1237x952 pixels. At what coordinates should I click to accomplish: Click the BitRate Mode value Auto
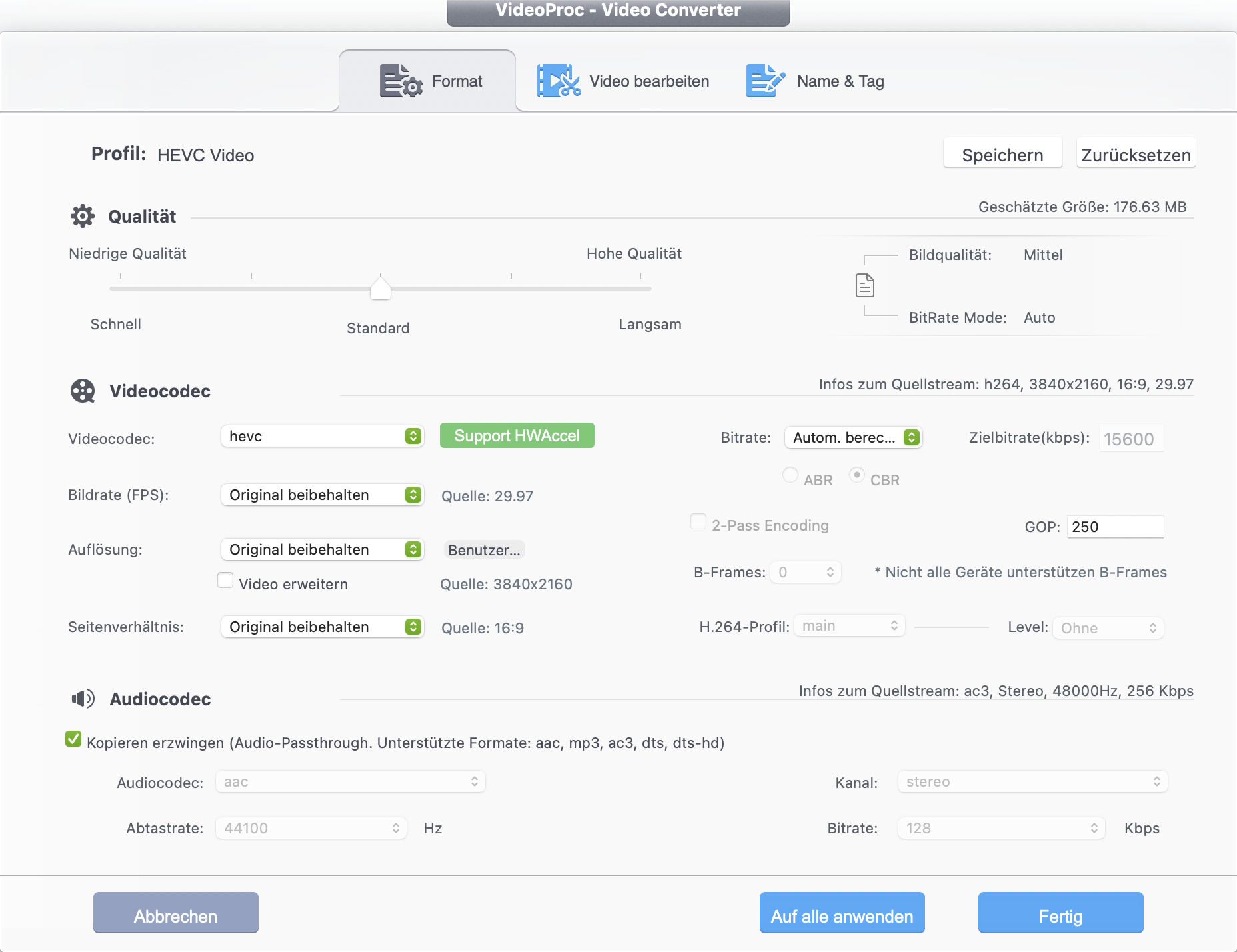(1040, 317)
